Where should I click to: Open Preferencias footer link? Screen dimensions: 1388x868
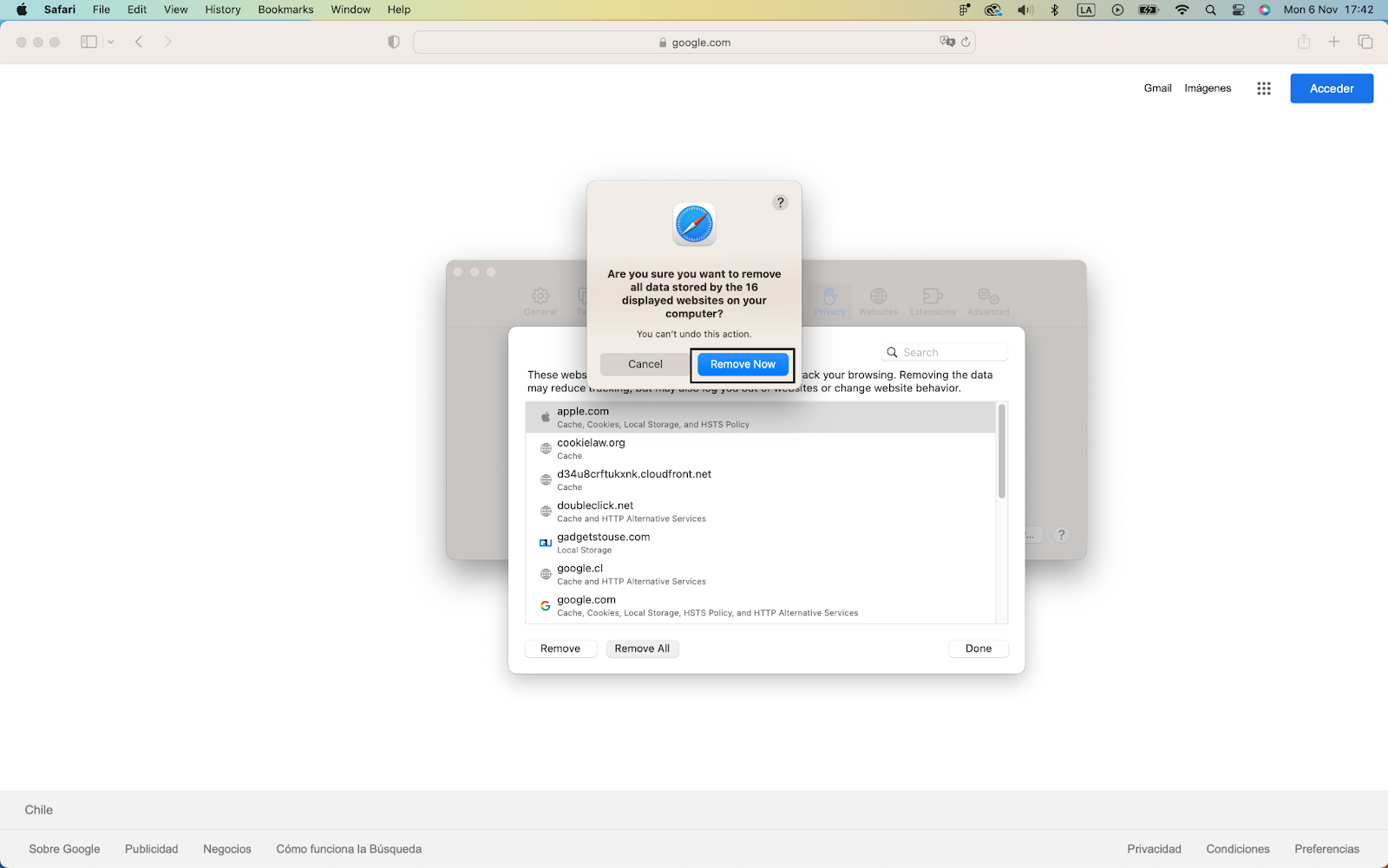point(1326,849)
